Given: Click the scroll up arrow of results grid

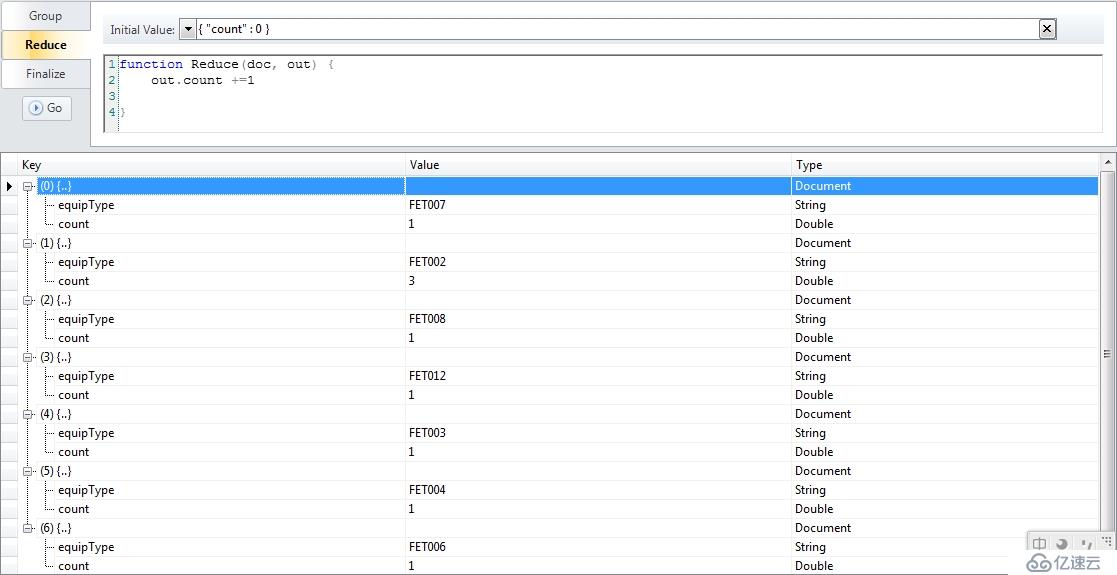Looking at the screenshot, I should [1107, 163].
